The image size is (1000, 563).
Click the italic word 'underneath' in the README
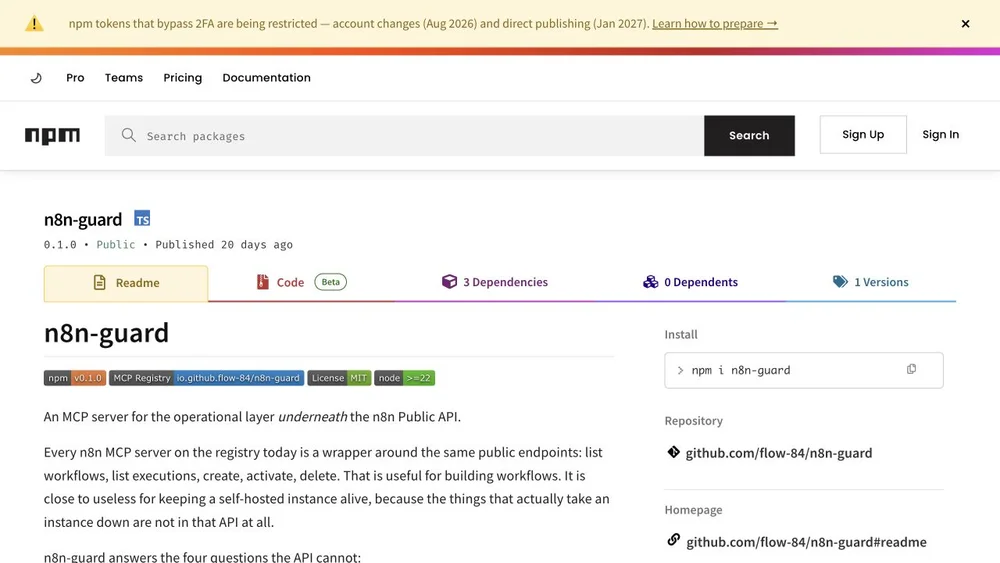[x=312, y=416]
